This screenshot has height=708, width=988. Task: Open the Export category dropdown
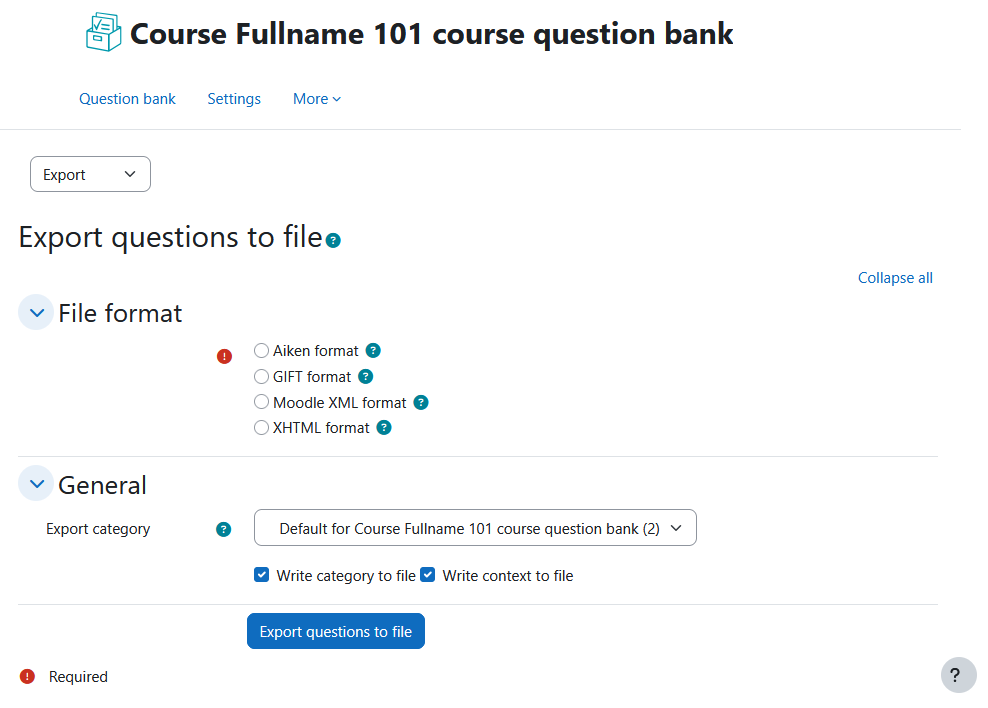coord(475,528)
